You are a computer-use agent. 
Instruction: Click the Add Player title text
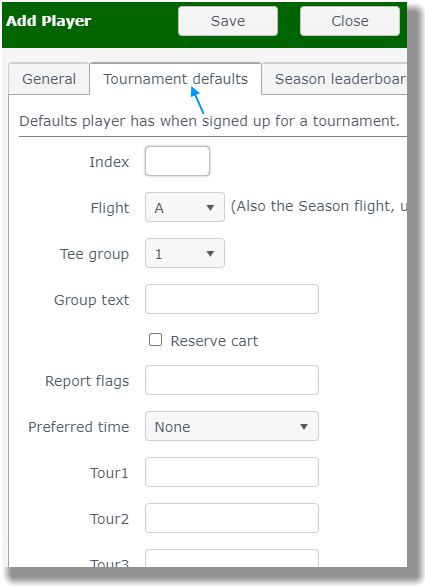[x=49, y=21]
